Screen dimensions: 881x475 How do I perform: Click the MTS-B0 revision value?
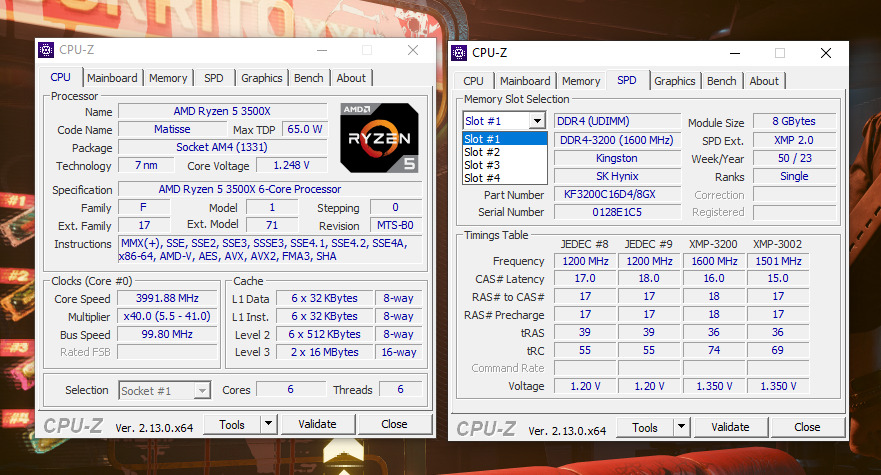(x=395, y=225)
